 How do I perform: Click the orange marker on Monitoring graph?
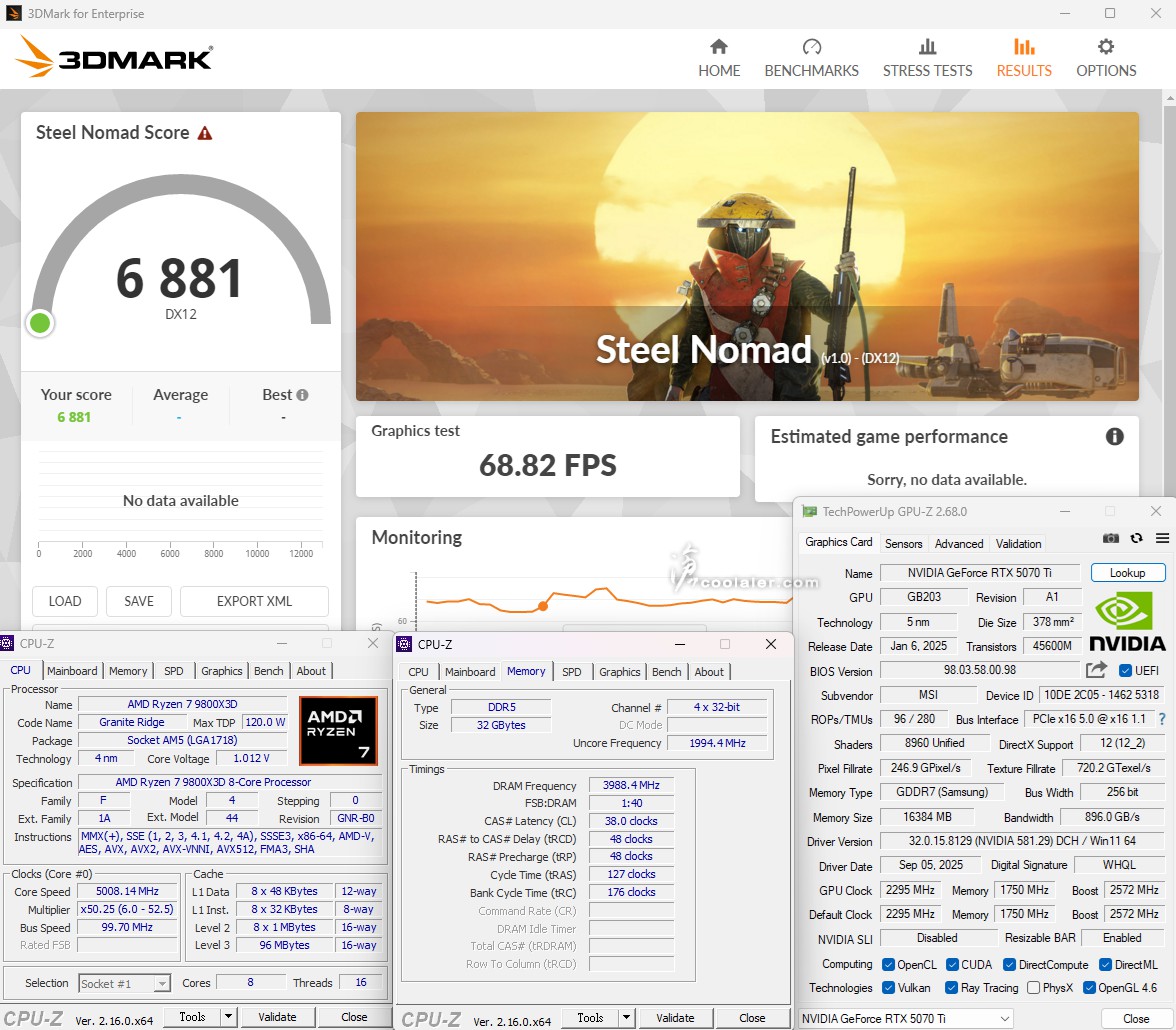point(543,606)
